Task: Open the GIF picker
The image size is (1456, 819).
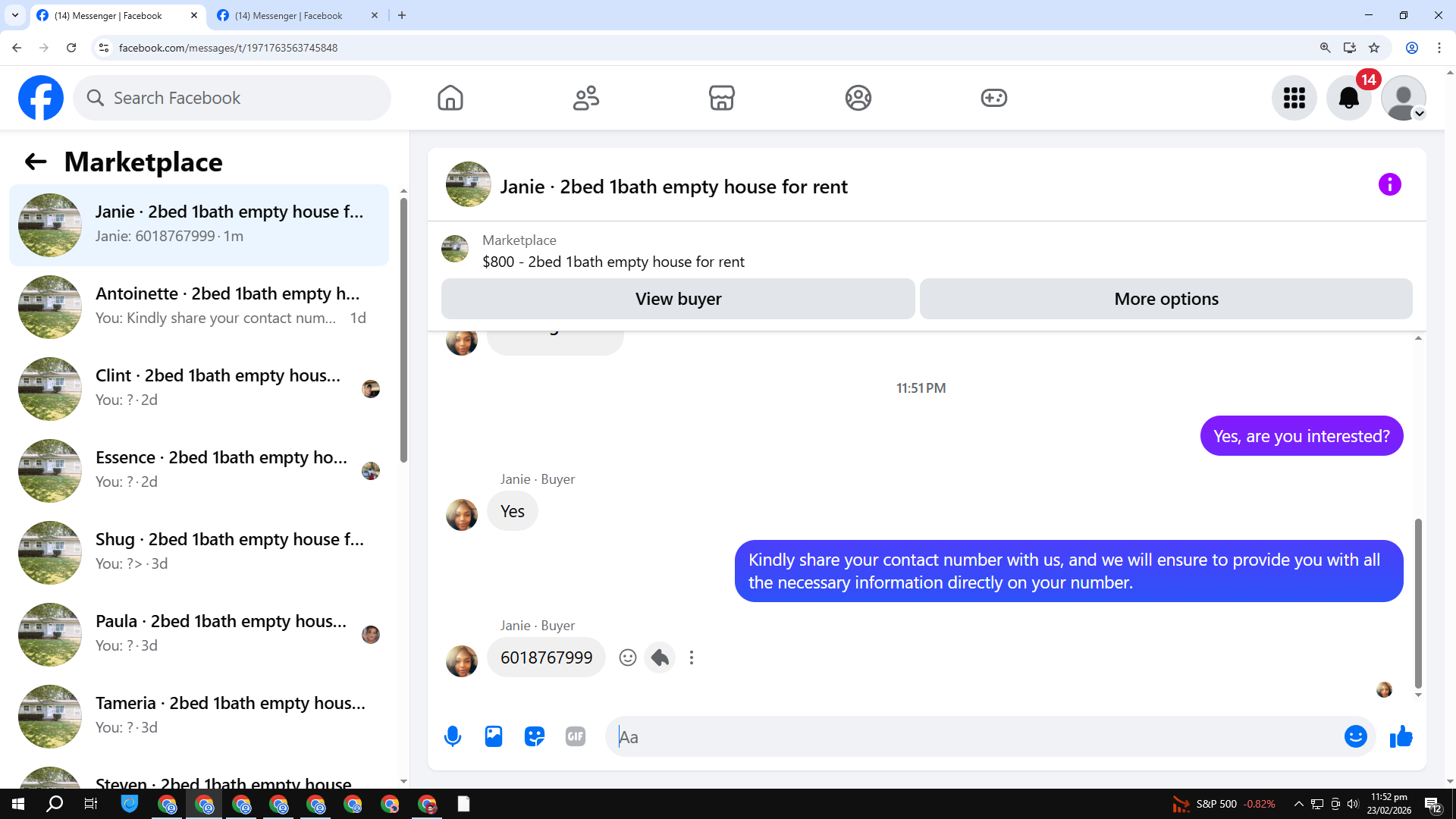Action: click(576, 736)
